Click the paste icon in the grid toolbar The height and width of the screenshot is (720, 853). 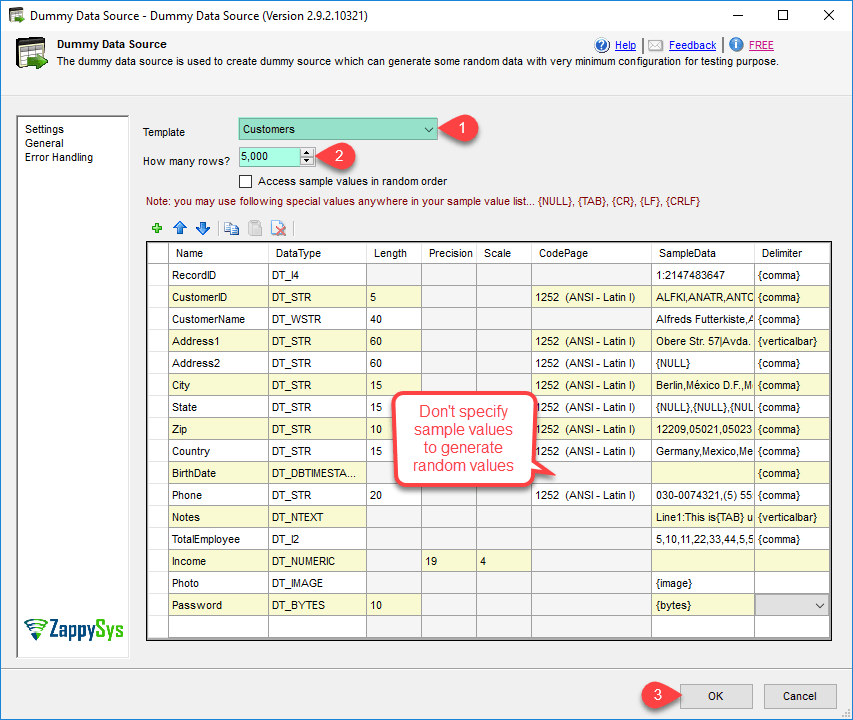(254, 228)
